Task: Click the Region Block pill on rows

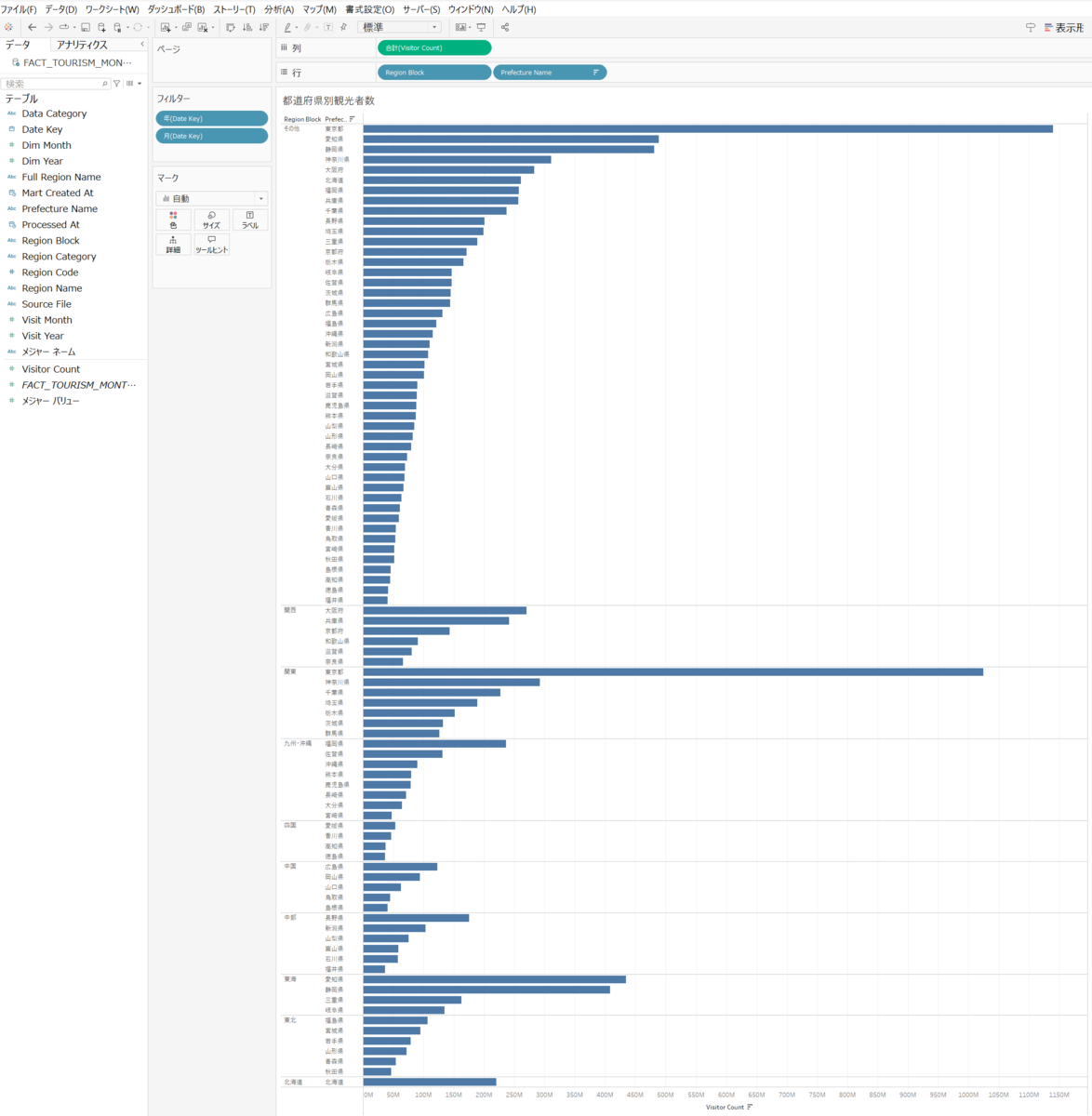Action: [x=434, y=72]
